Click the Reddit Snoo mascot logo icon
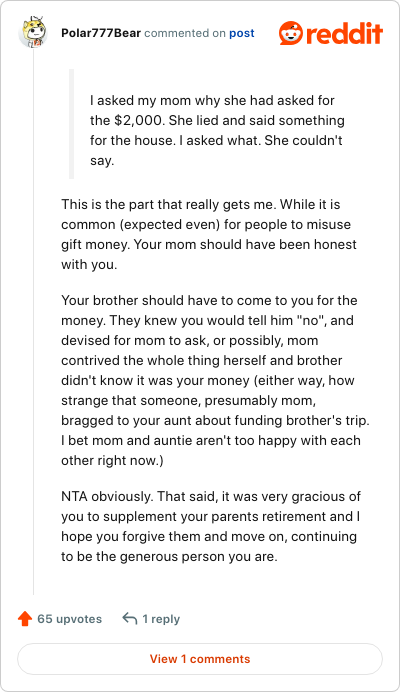The height and width of the screenshot is (692, 400). (291, 33)
